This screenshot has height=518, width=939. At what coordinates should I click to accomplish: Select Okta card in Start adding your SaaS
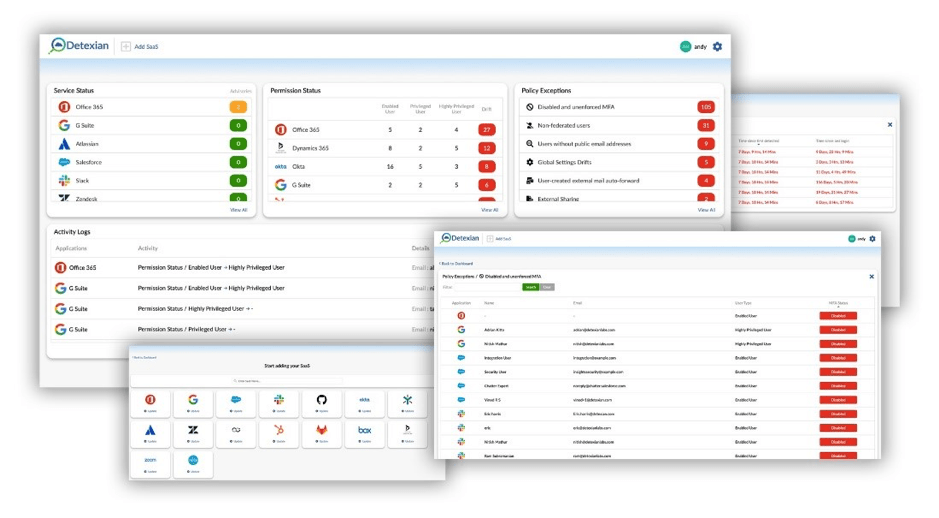pos(365,403)
